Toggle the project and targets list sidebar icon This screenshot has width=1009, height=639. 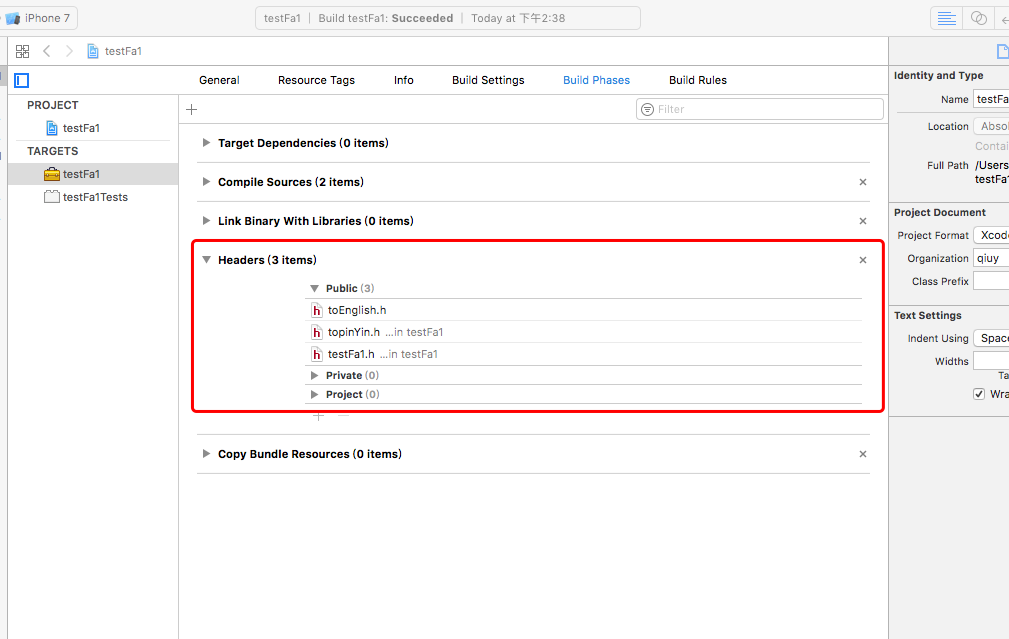[22, 80]
